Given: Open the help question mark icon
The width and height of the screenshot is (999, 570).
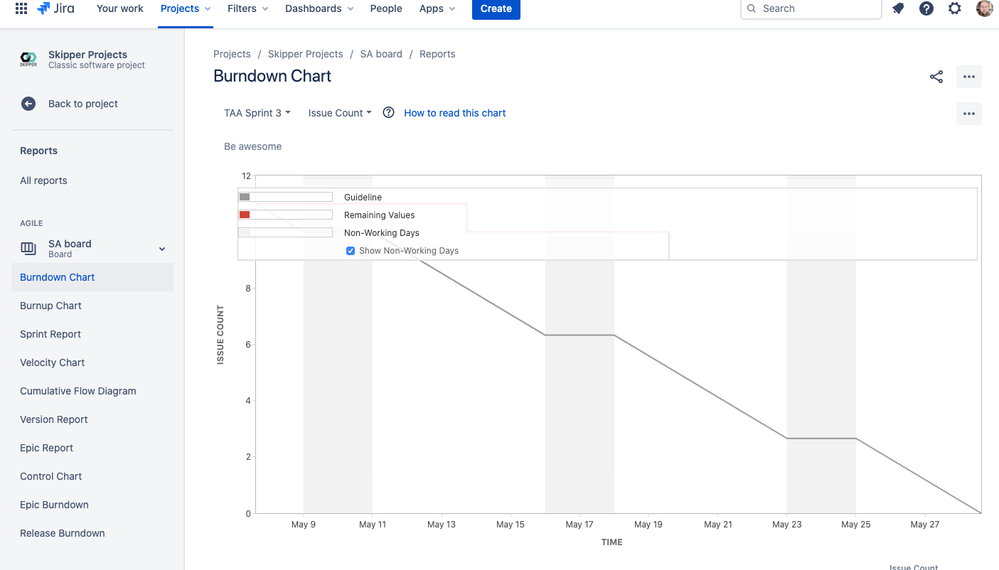Looking at the screenshot, I should (926, 8).
